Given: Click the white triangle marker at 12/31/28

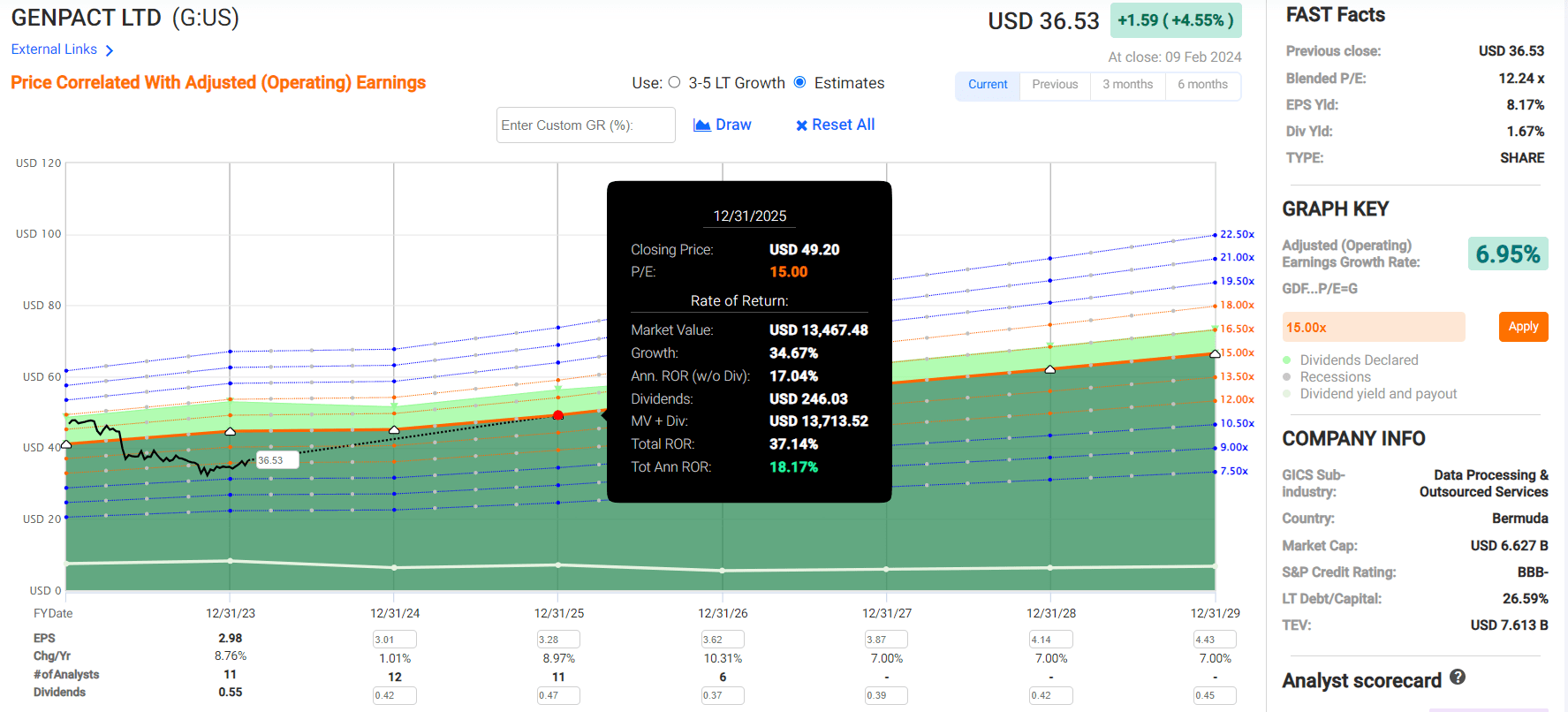Looking at the screenshot, I should tap(1050, 369).
